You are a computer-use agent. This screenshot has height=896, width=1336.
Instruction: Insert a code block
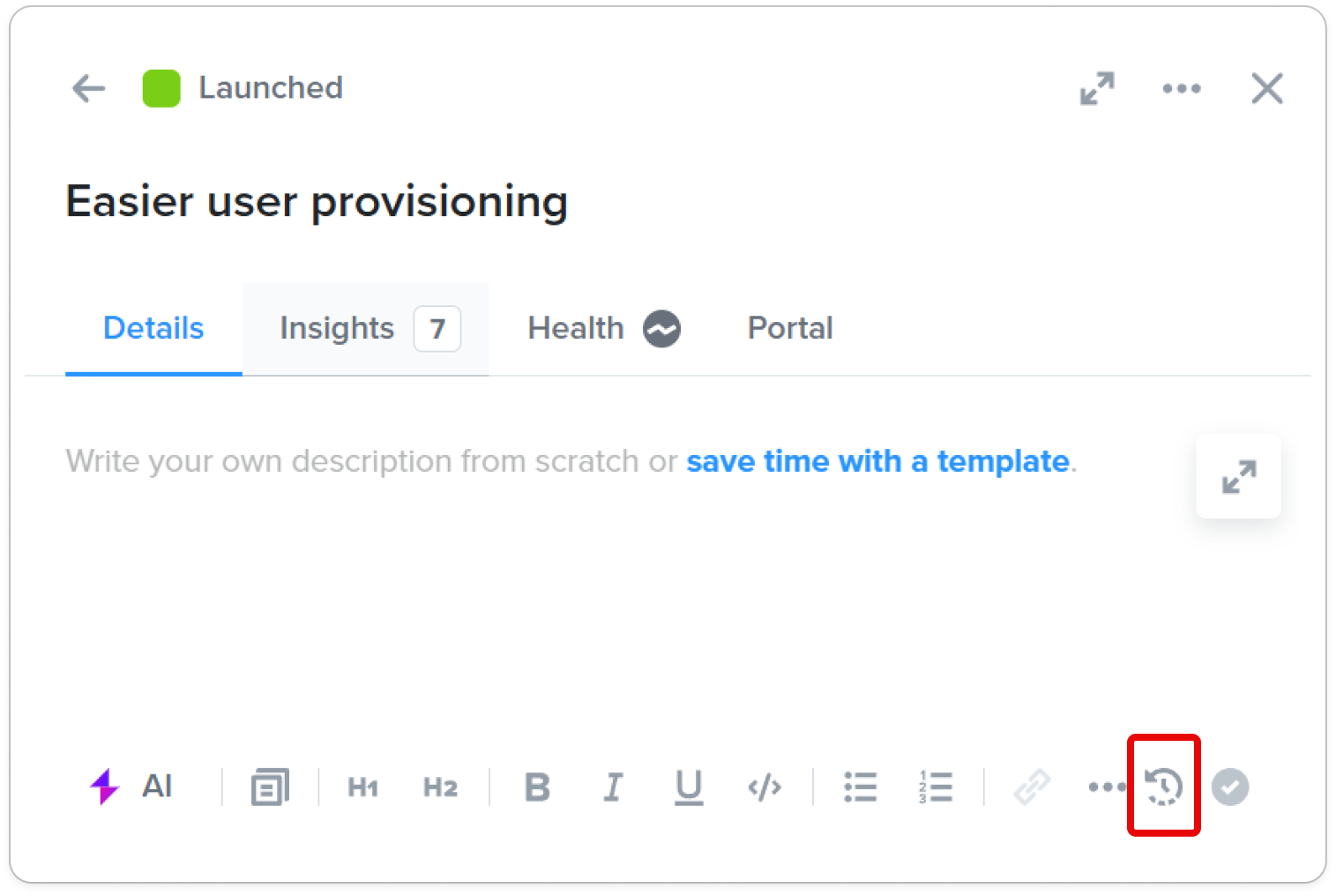coord(765,787)
